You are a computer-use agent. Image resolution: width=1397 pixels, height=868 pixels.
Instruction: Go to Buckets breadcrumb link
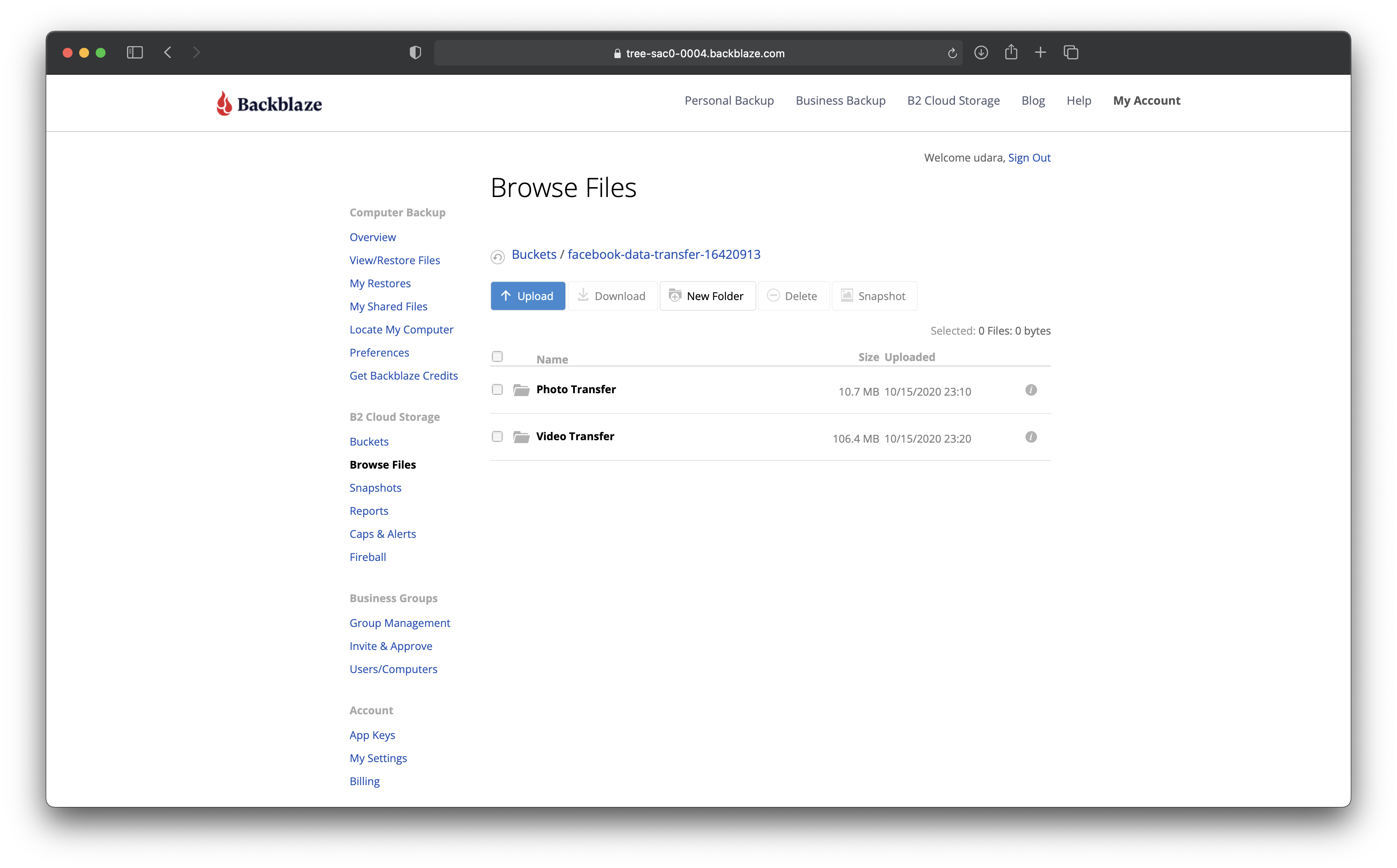click(x=534, y=254)
